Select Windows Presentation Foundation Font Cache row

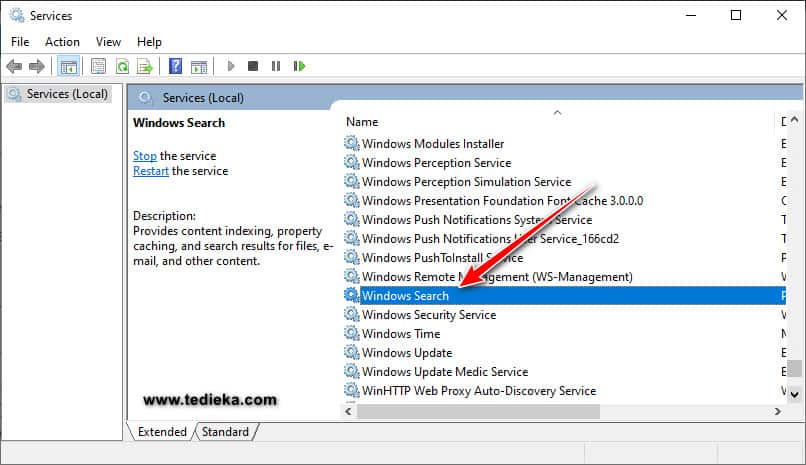click(x=564, y=200)
